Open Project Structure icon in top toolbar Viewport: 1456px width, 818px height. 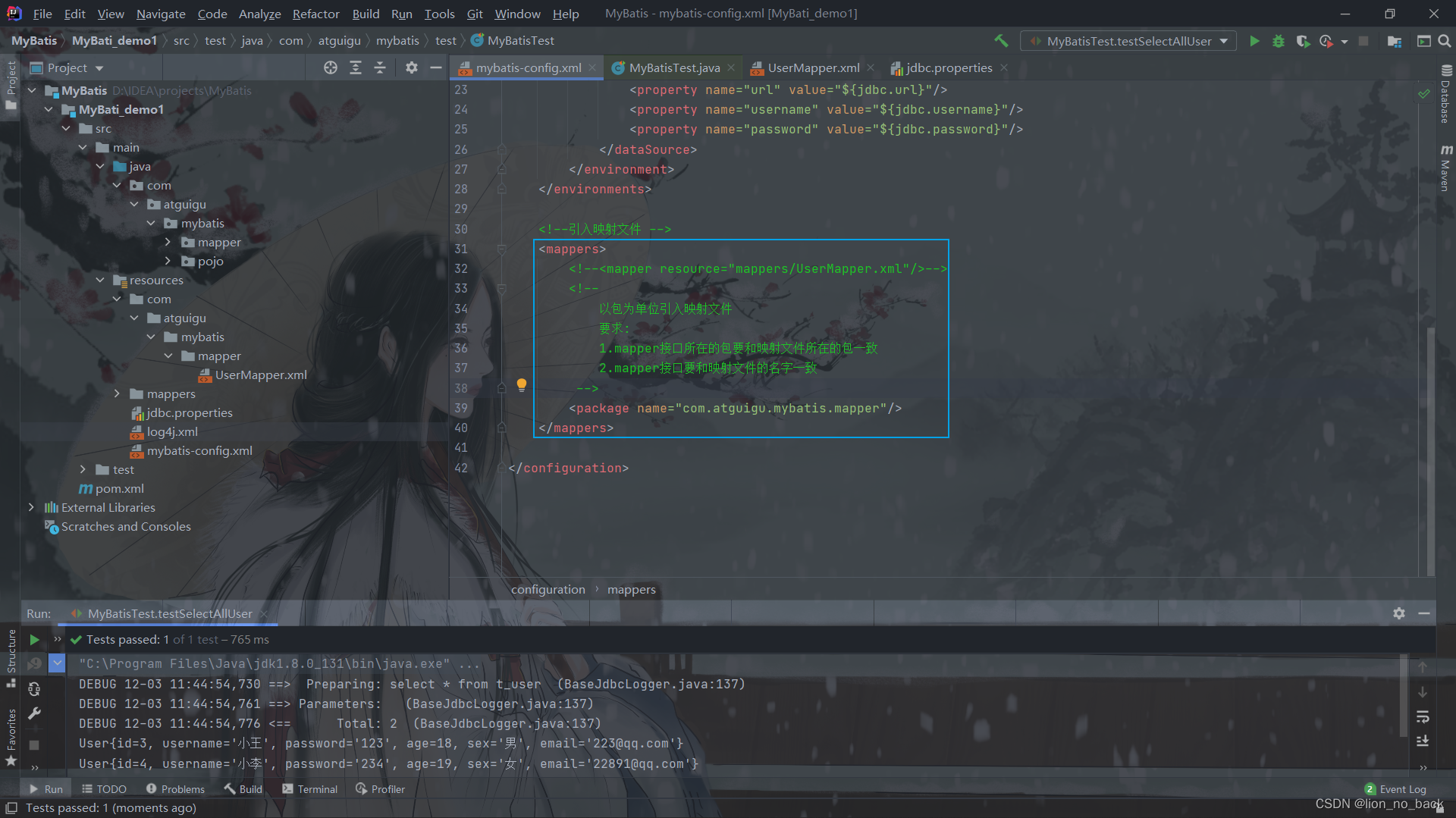[1394, 41]
